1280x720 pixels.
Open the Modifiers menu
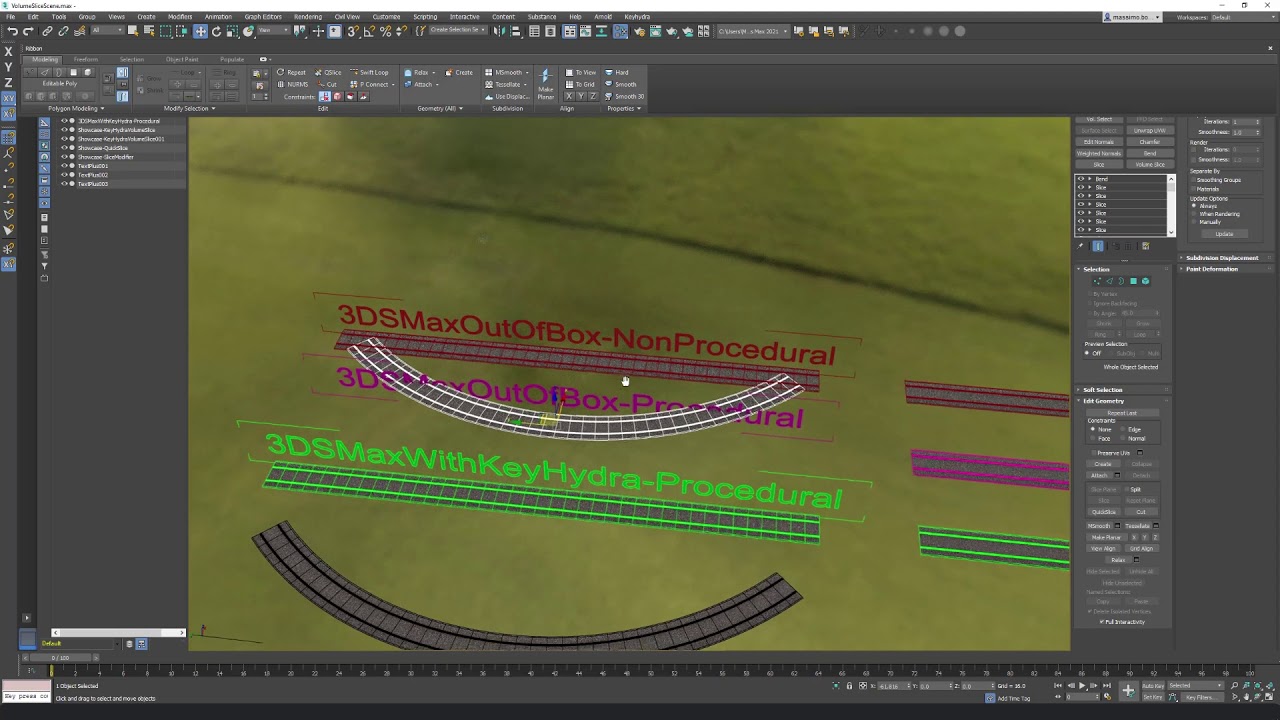tap(180, 17)
